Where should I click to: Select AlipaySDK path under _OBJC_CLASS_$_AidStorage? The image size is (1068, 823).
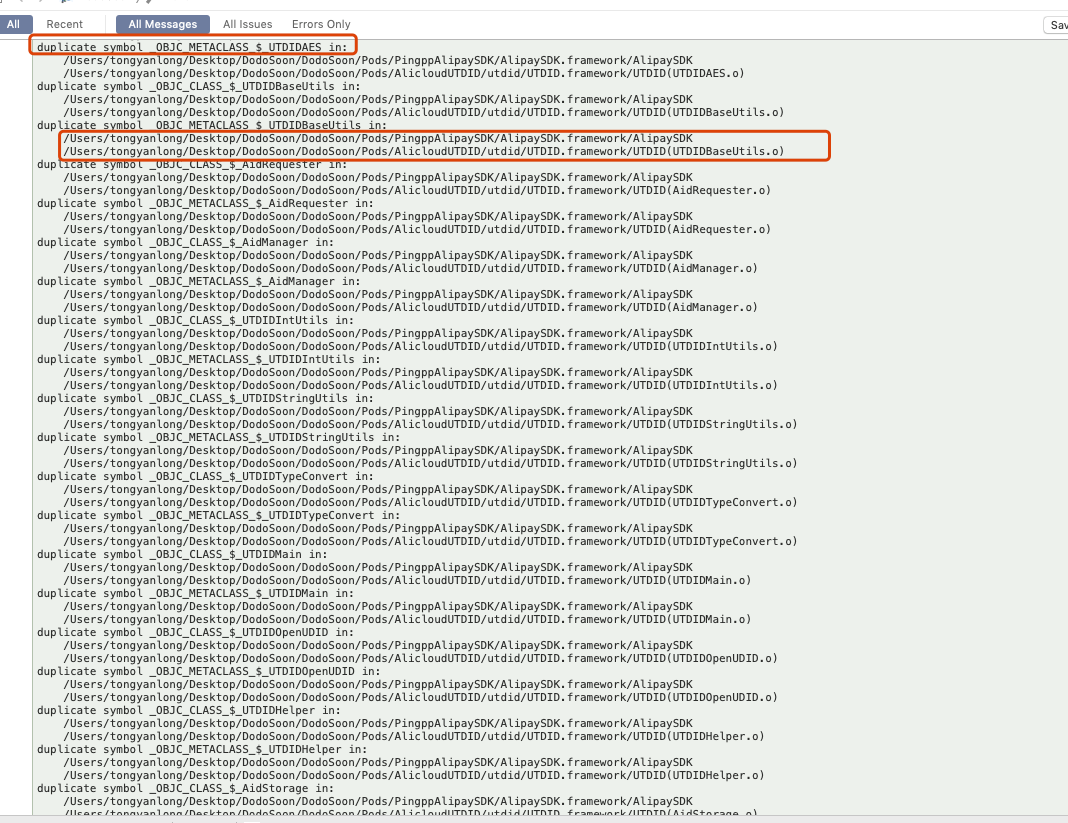click(x=378, y=801)
